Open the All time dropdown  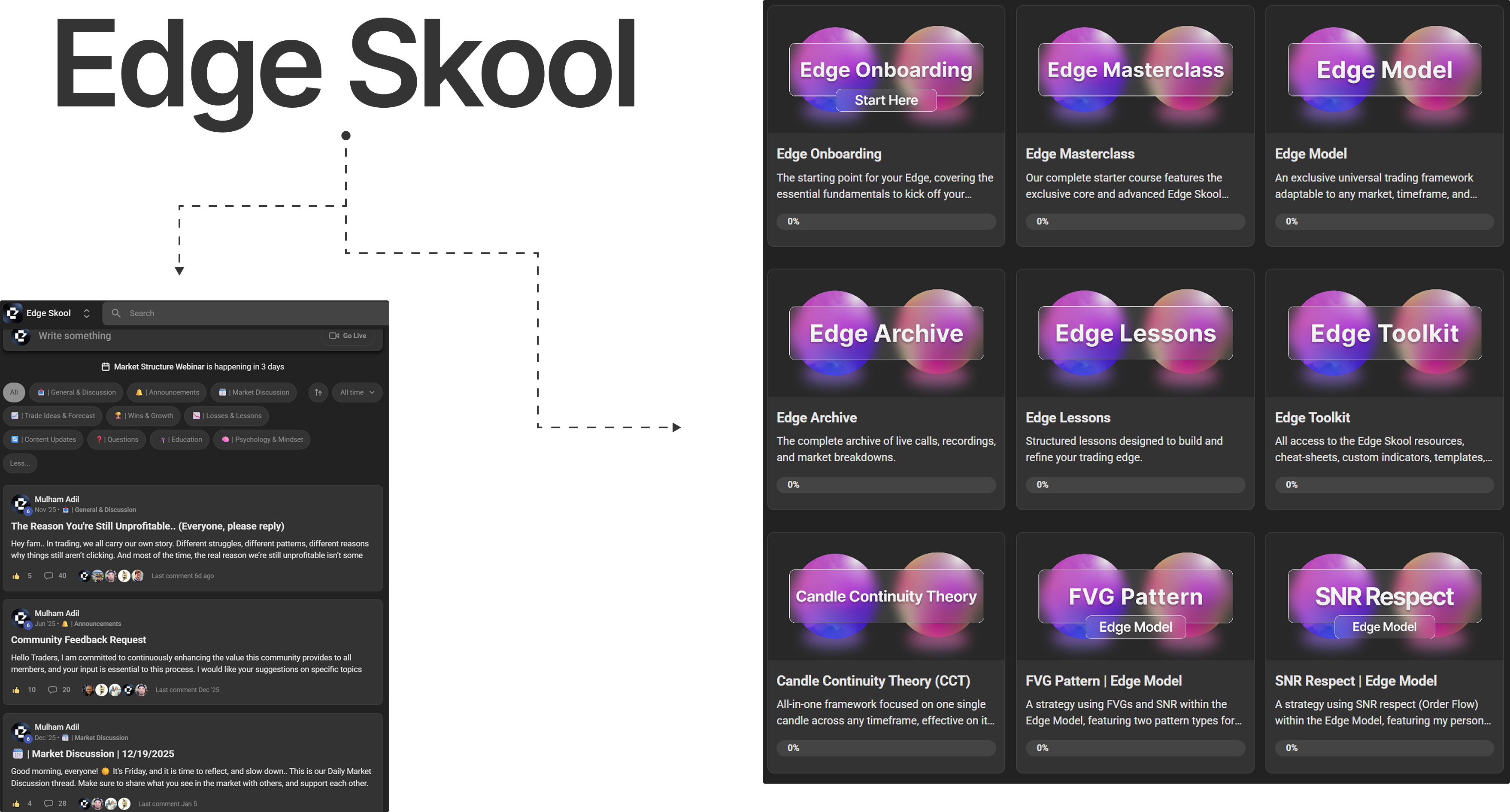(357, 392)
